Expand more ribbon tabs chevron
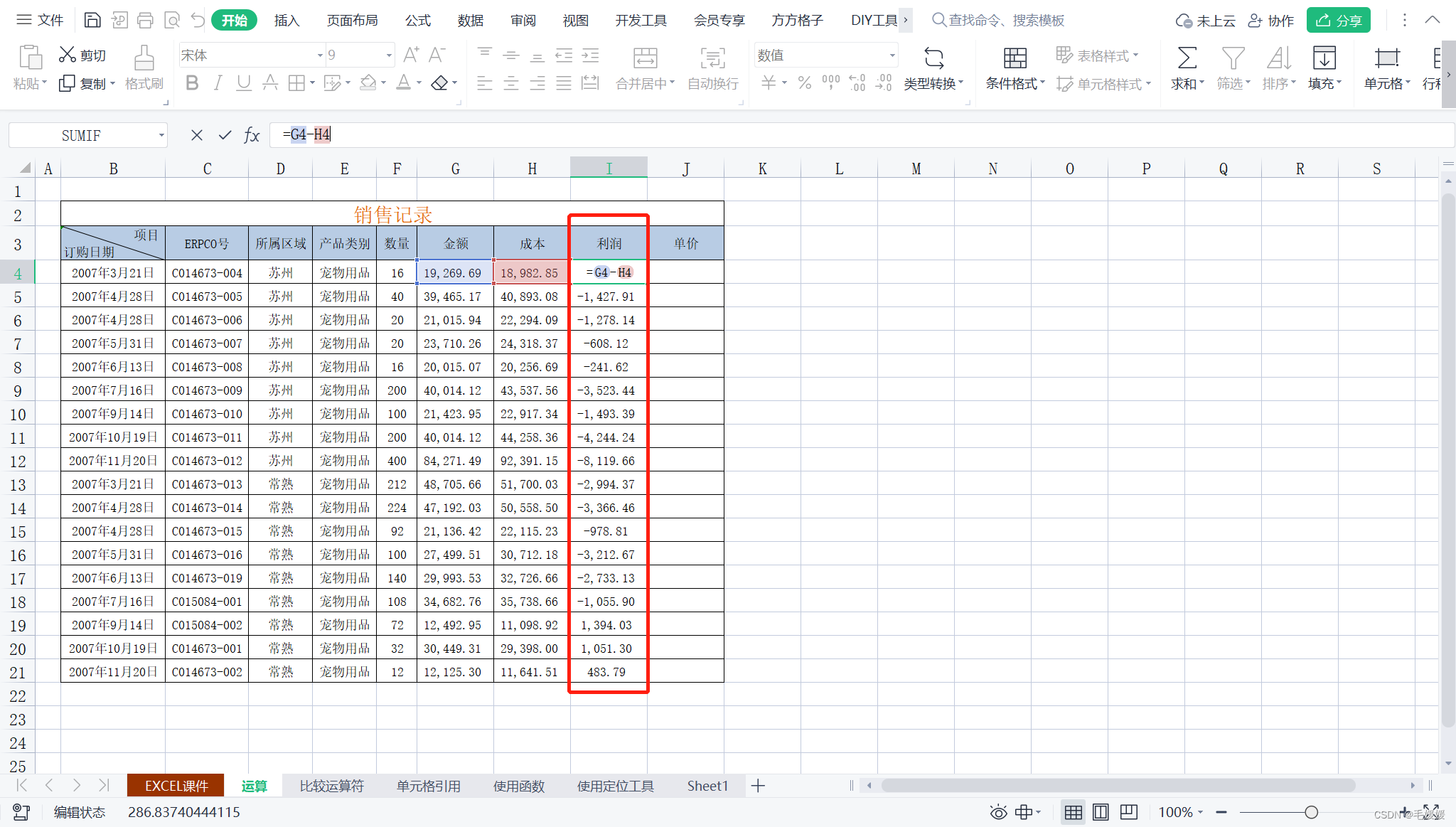Viewport: 1456px width, 827px height. (906, 20)
